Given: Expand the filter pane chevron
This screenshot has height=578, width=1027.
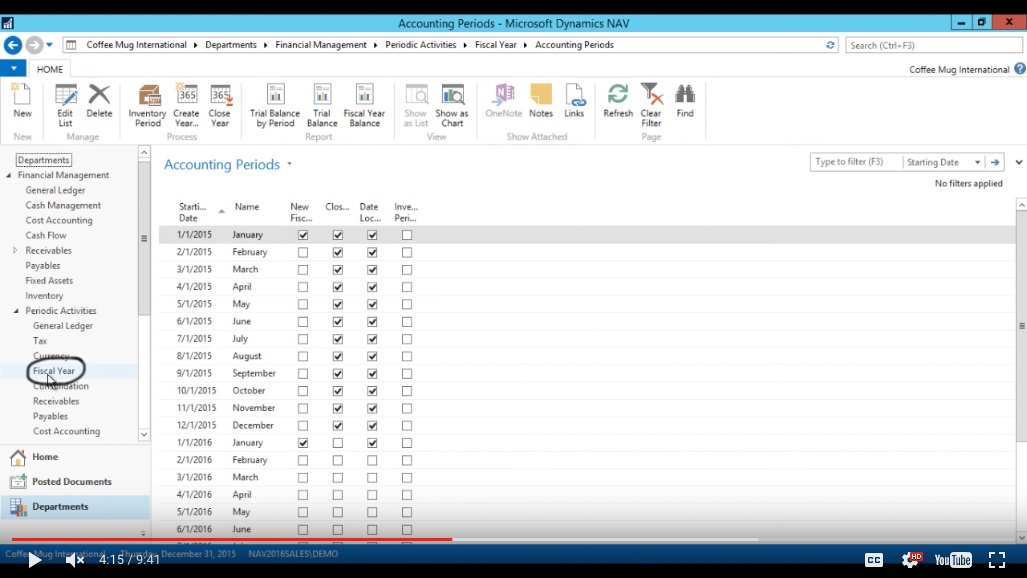Looking at the screenshot, I should pos(1018,163).
